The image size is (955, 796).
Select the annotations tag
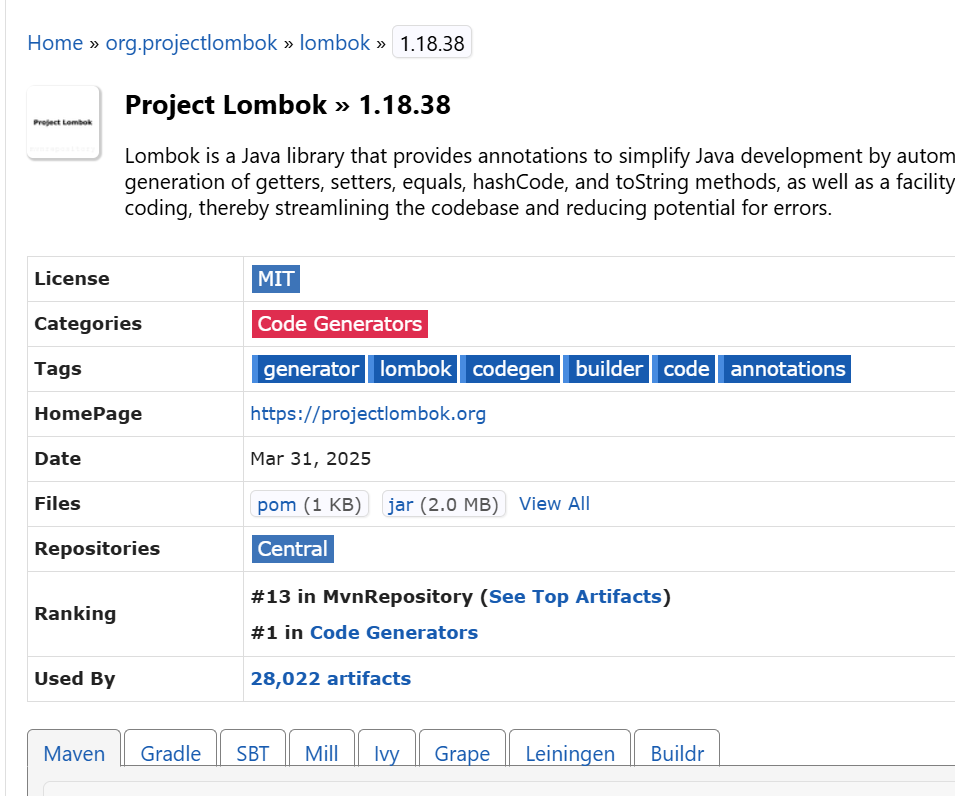785,368
